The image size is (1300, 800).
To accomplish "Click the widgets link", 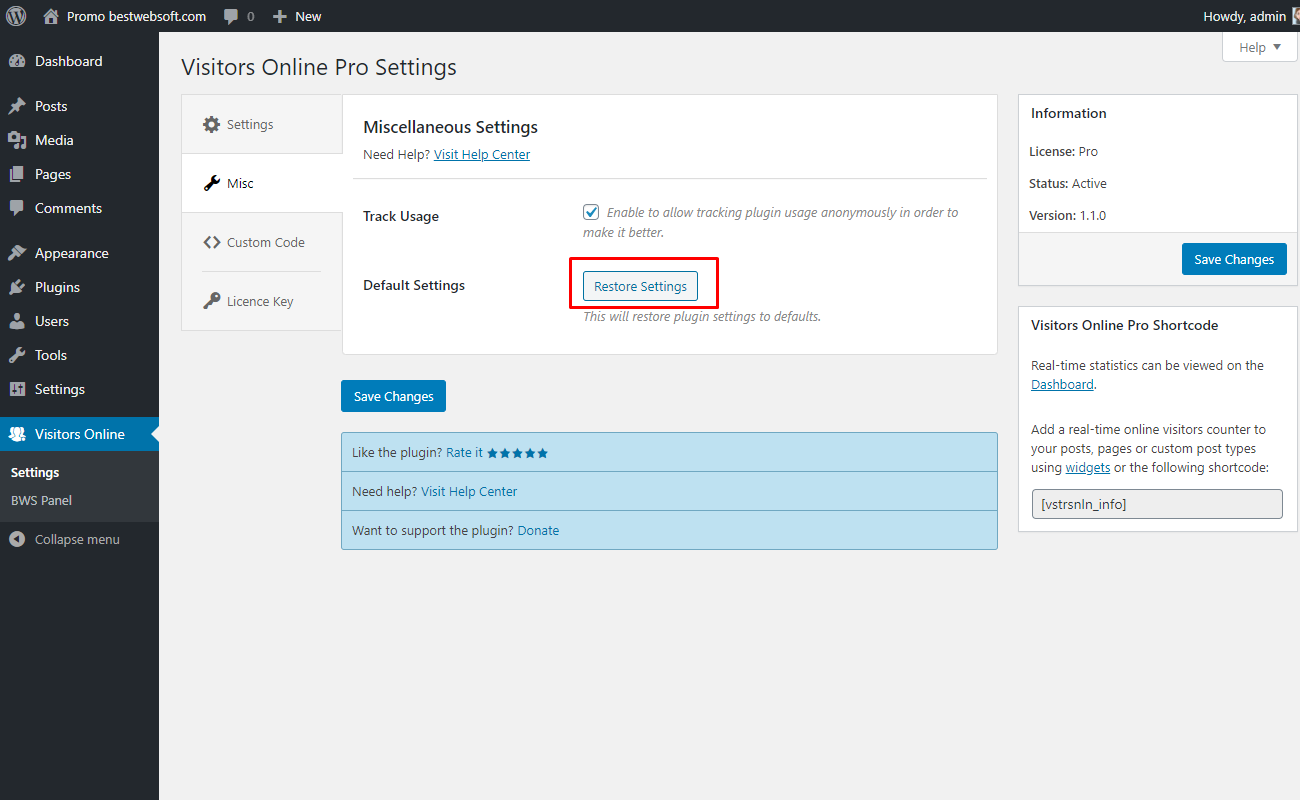I will [1088, 467].
